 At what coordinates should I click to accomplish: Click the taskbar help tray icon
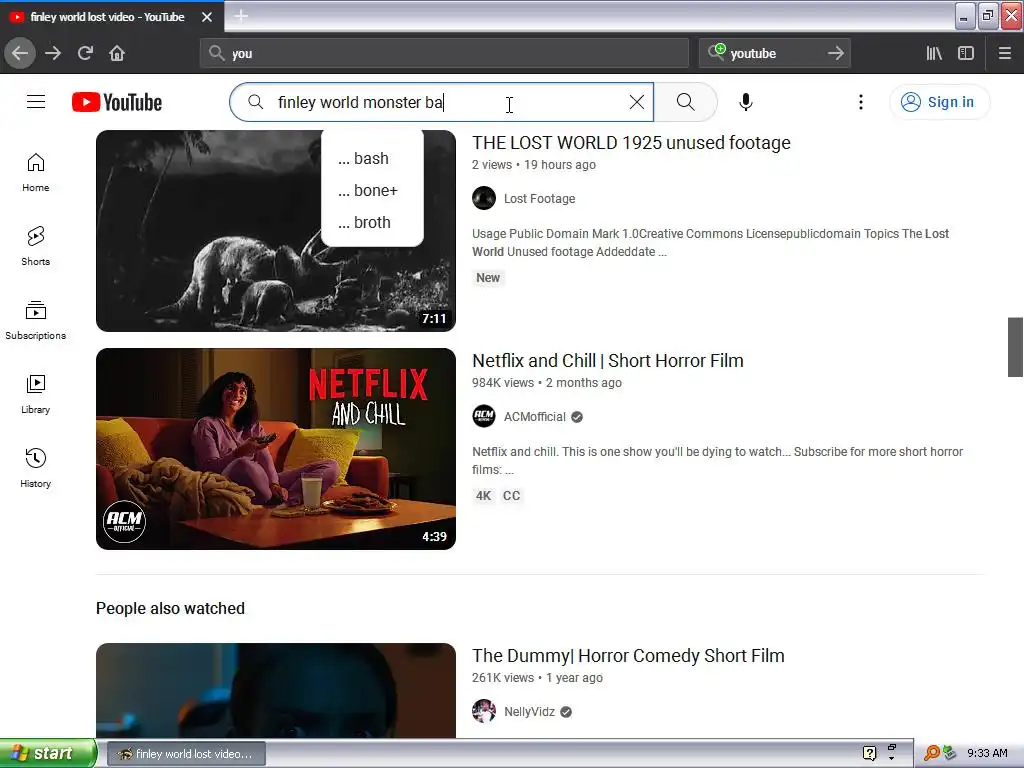point(869,754)
